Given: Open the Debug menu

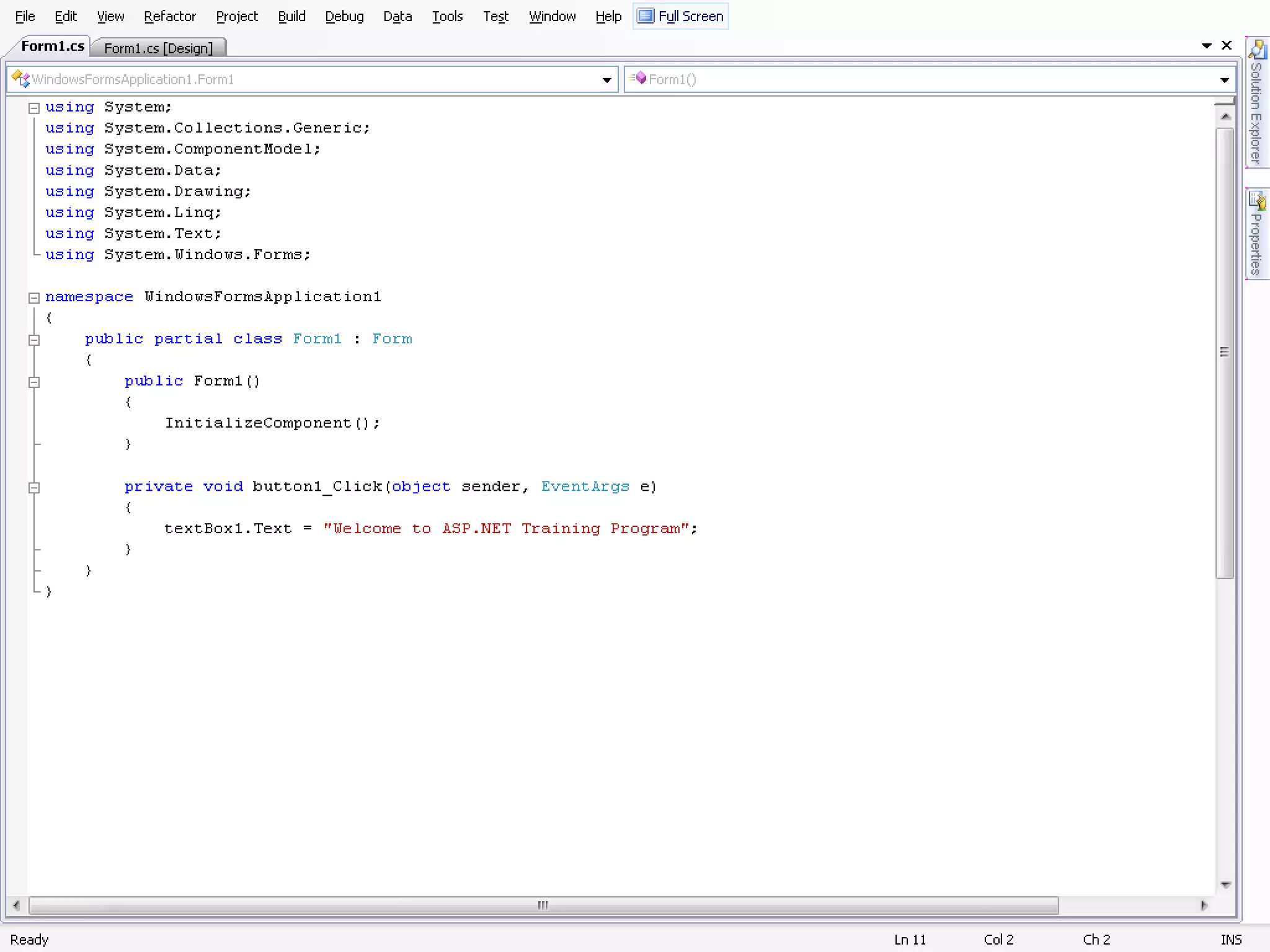Looking at the screenshot, I should click(x=344, y=16).
